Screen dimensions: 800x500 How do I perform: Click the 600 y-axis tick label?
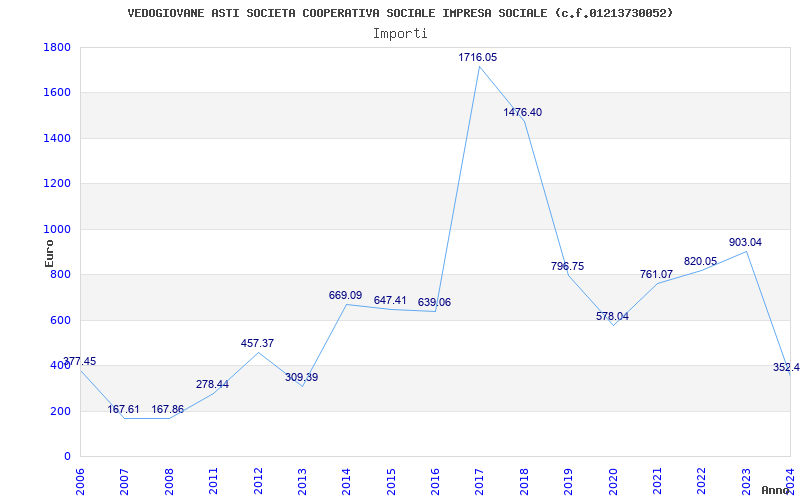[61, 320]
